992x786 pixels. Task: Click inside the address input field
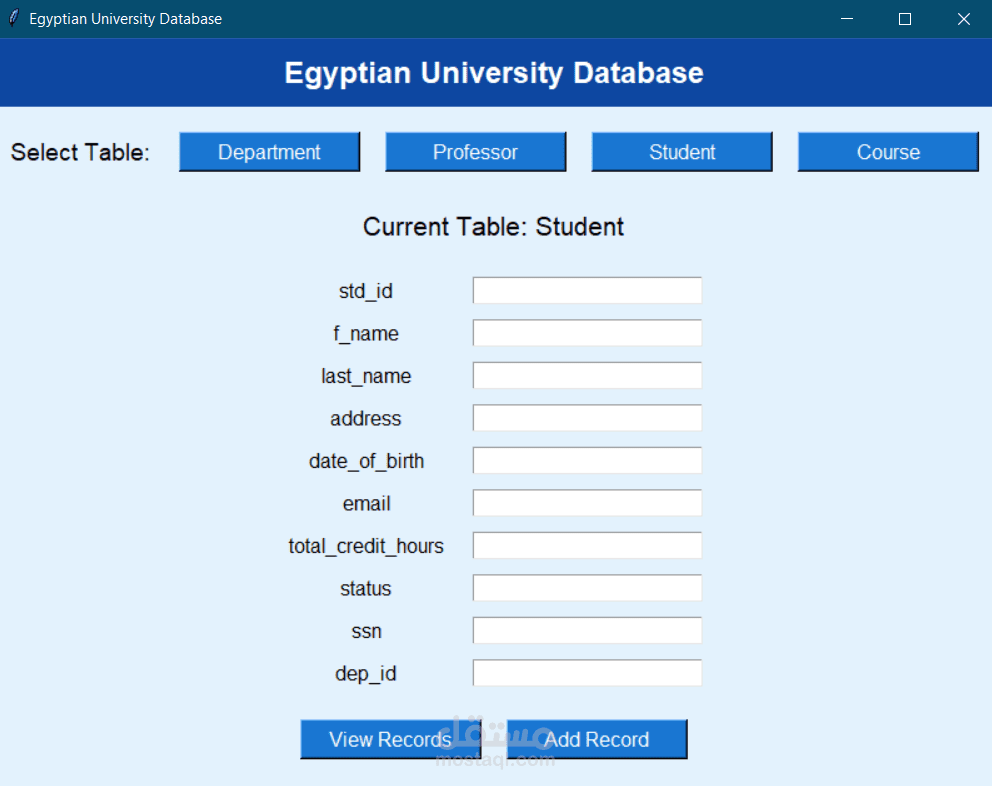point(586,417)
